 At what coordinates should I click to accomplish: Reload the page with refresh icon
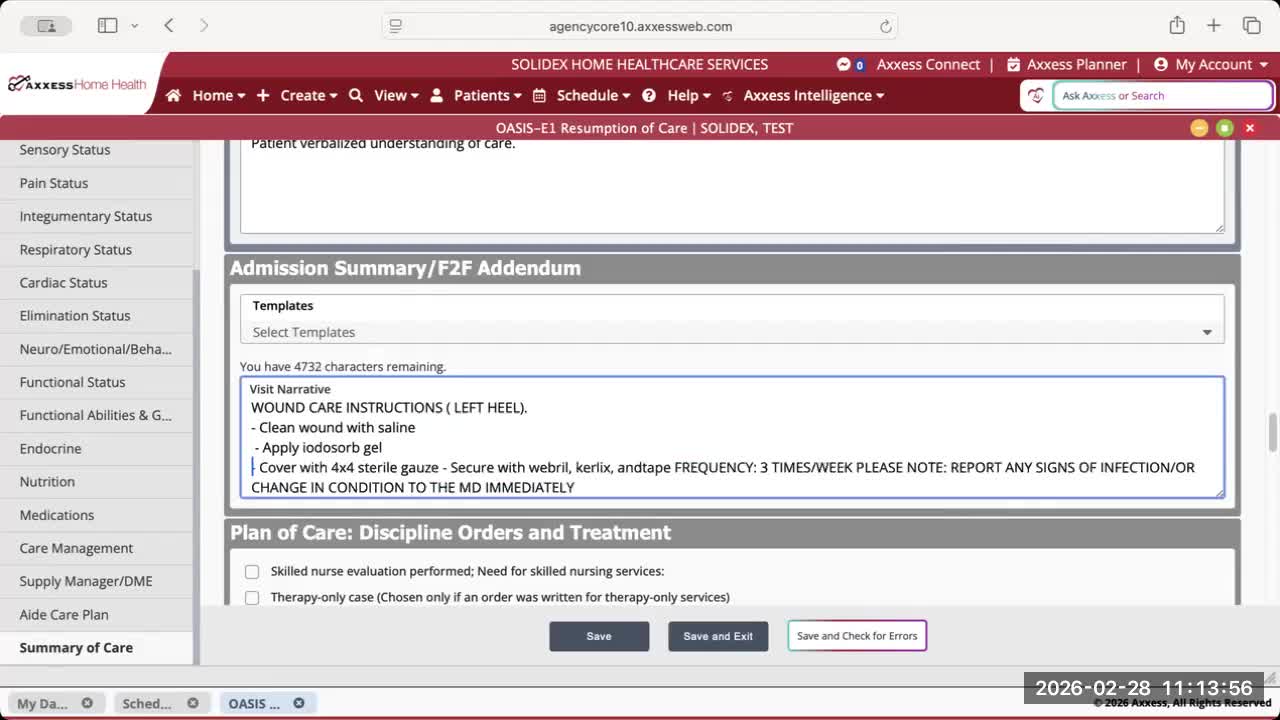pyautogui.click(x=885, y=27)
